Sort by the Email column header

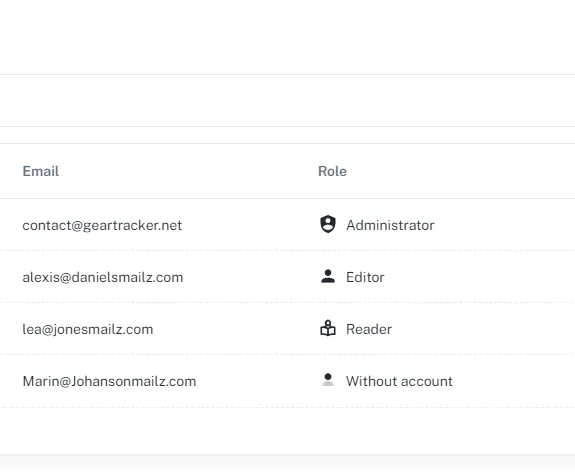tap(41, 171)
